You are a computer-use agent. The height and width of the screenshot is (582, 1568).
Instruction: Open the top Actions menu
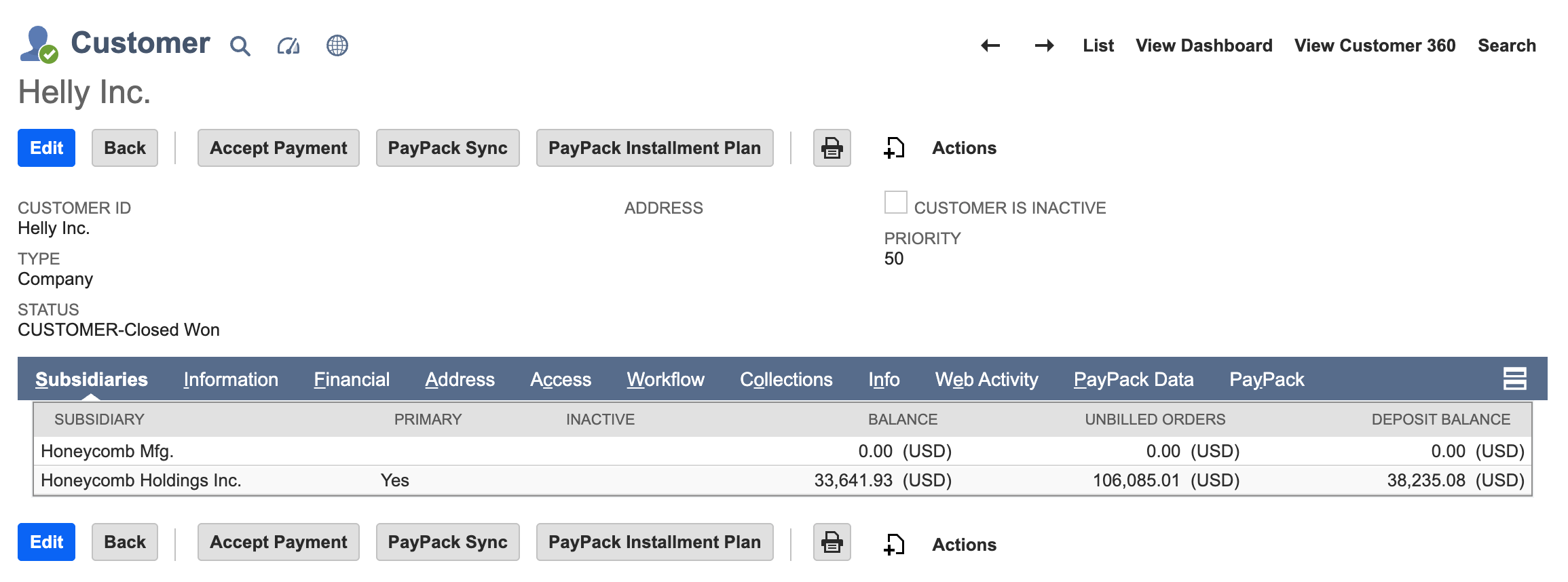point(964,148)
